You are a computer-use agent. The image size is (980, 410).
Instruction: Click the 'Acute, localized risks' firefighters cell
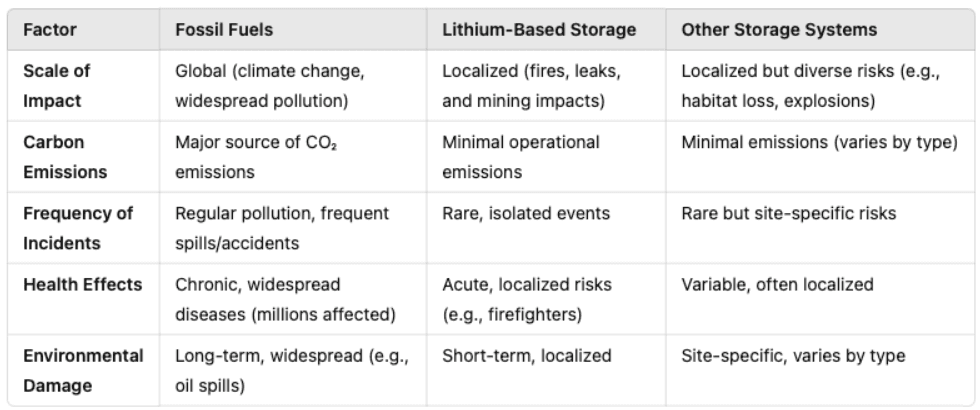click(x=527, y=299)
